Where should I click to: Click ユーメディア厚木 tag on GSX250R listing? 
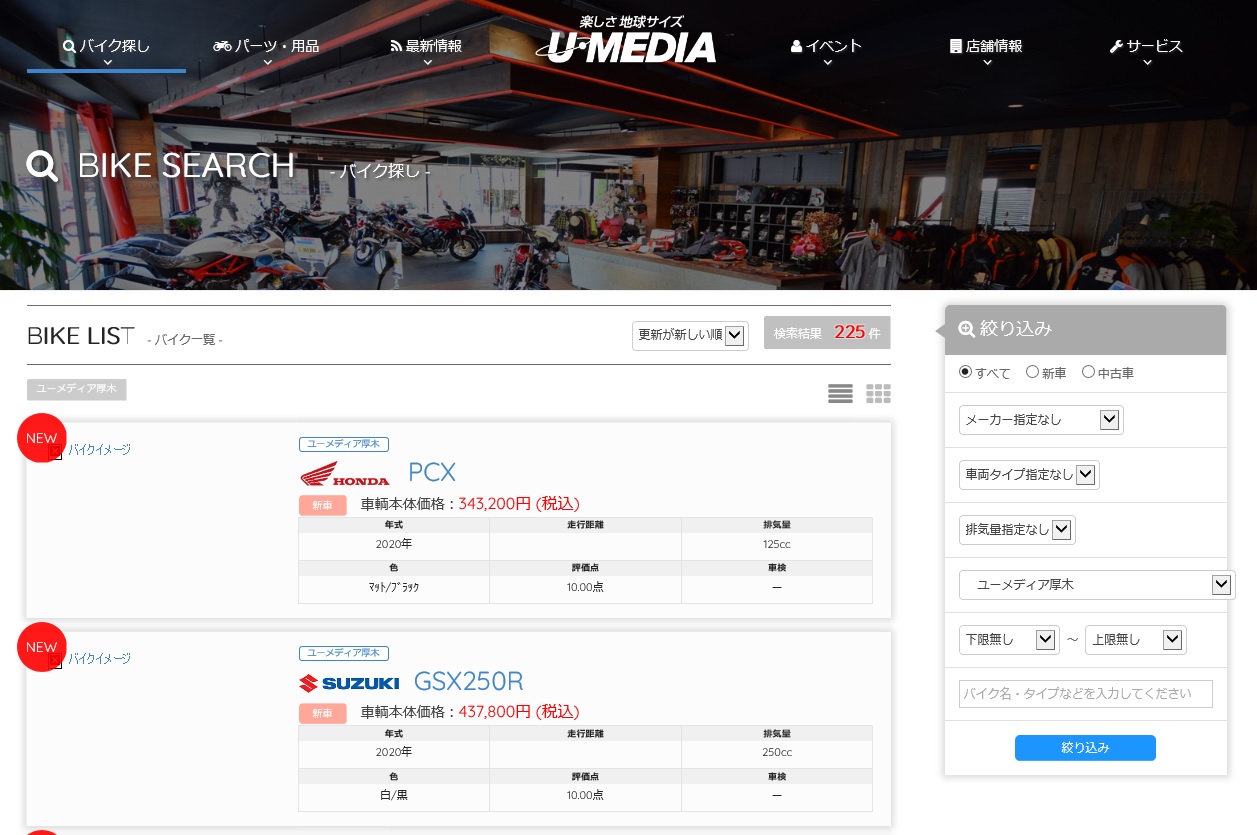(344, 653)
